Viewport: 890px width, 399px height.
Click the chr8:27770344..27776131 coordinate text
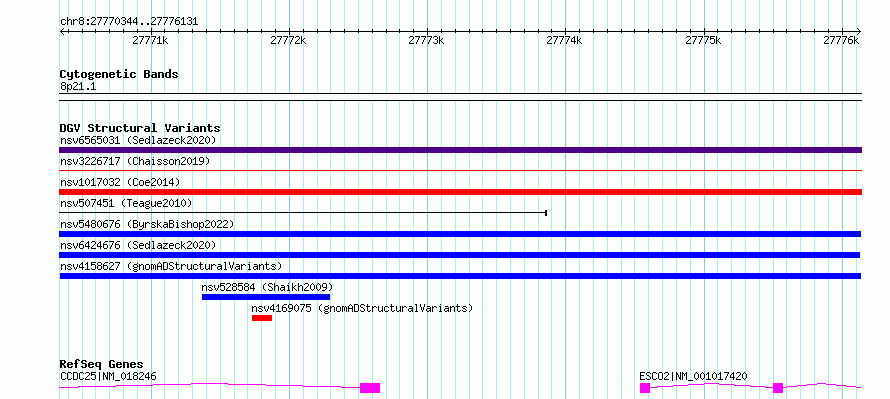(x=129, y=22)
